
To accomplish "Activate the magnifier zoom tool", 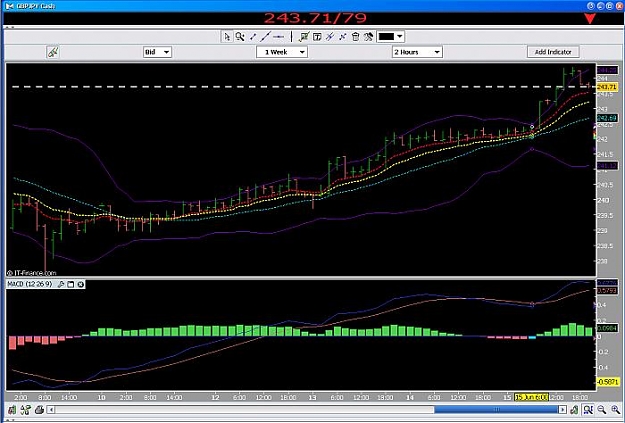I will click(x=240, y=37).
